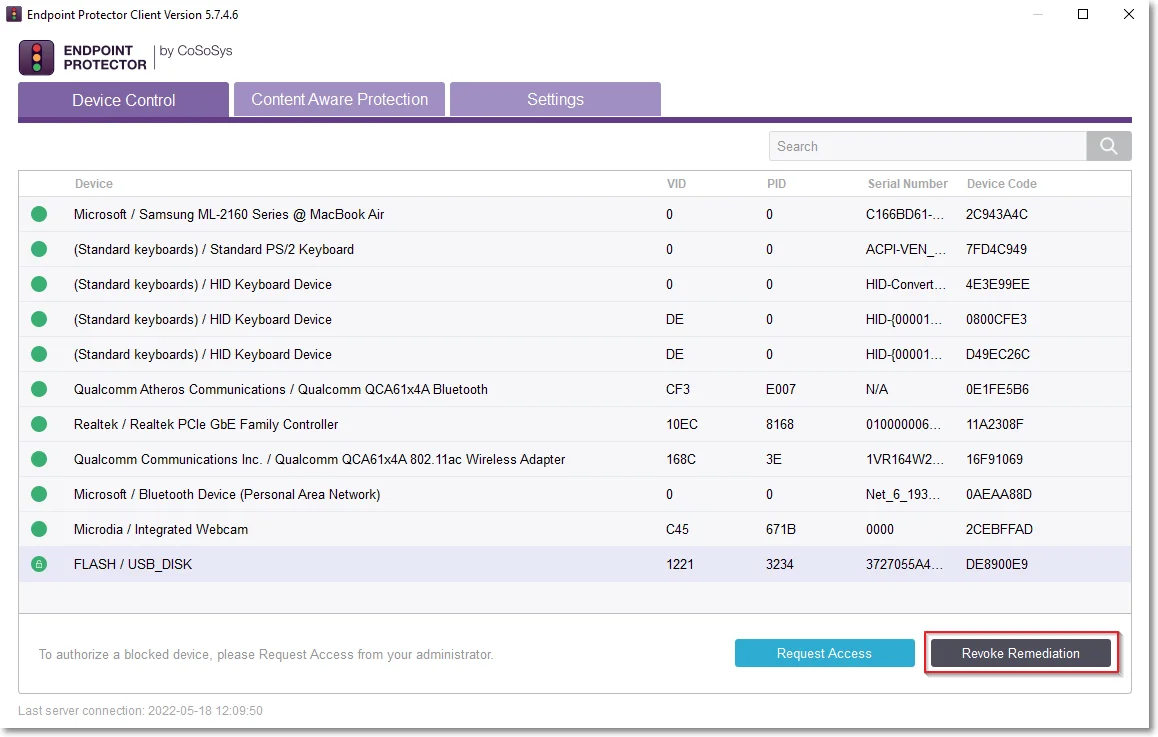Screen dimensions: 1158x737
Task: Sort by the Serial Number column header
Action: click(x=908, y=183)
